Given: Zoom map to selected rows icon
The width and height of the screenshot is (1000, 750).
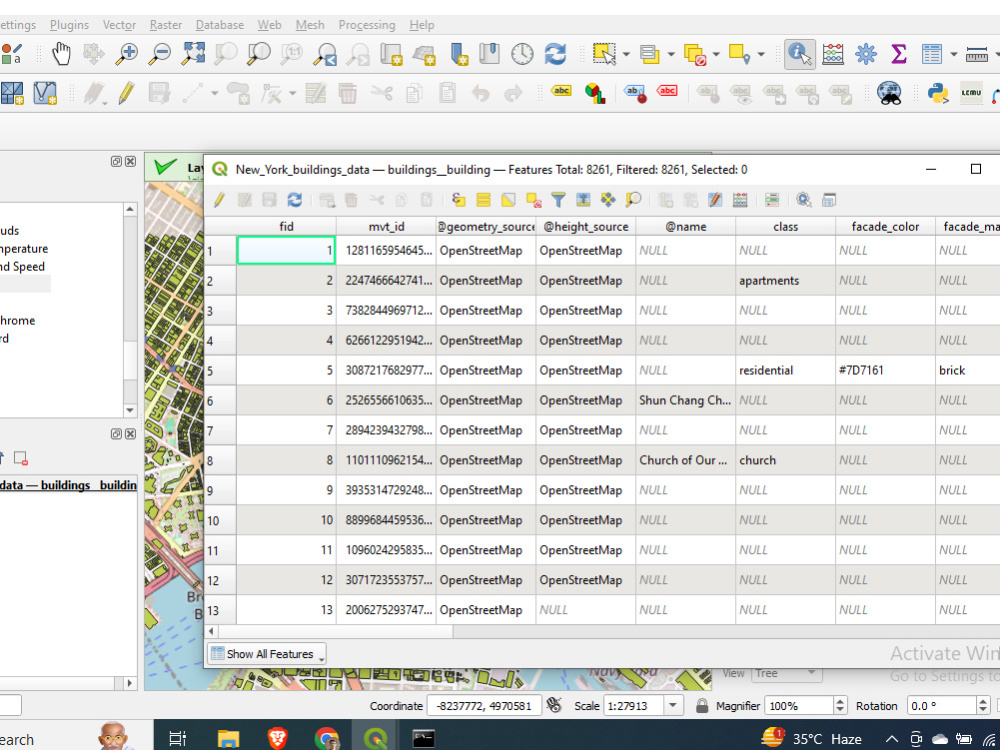Looking at the screenshot, I should click(633, 200).
